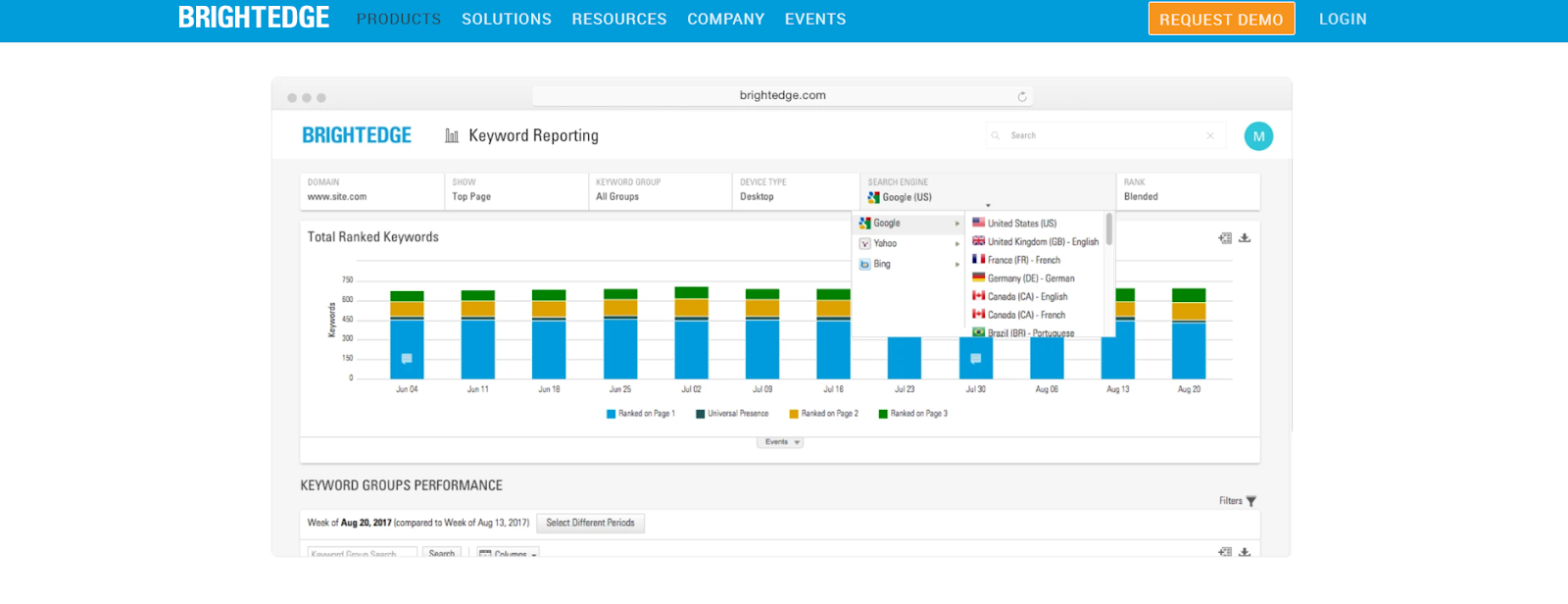Viewport: 1568px width, 604px height.
Task: Click the comment bubble on the Jun 04 bar
Action: coord(407,359)
